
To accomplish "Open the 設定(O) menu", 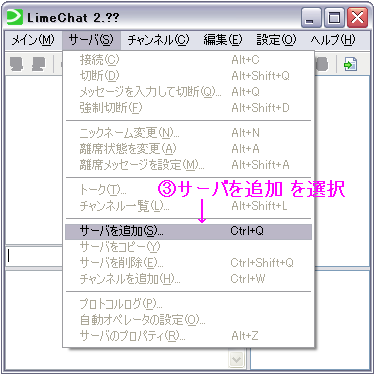I will click(276, 40).
